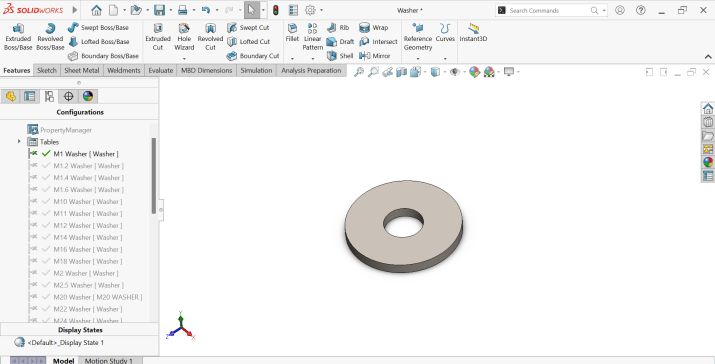
Task: Select the Swept Cut tool
Action: tap(248, 27)
